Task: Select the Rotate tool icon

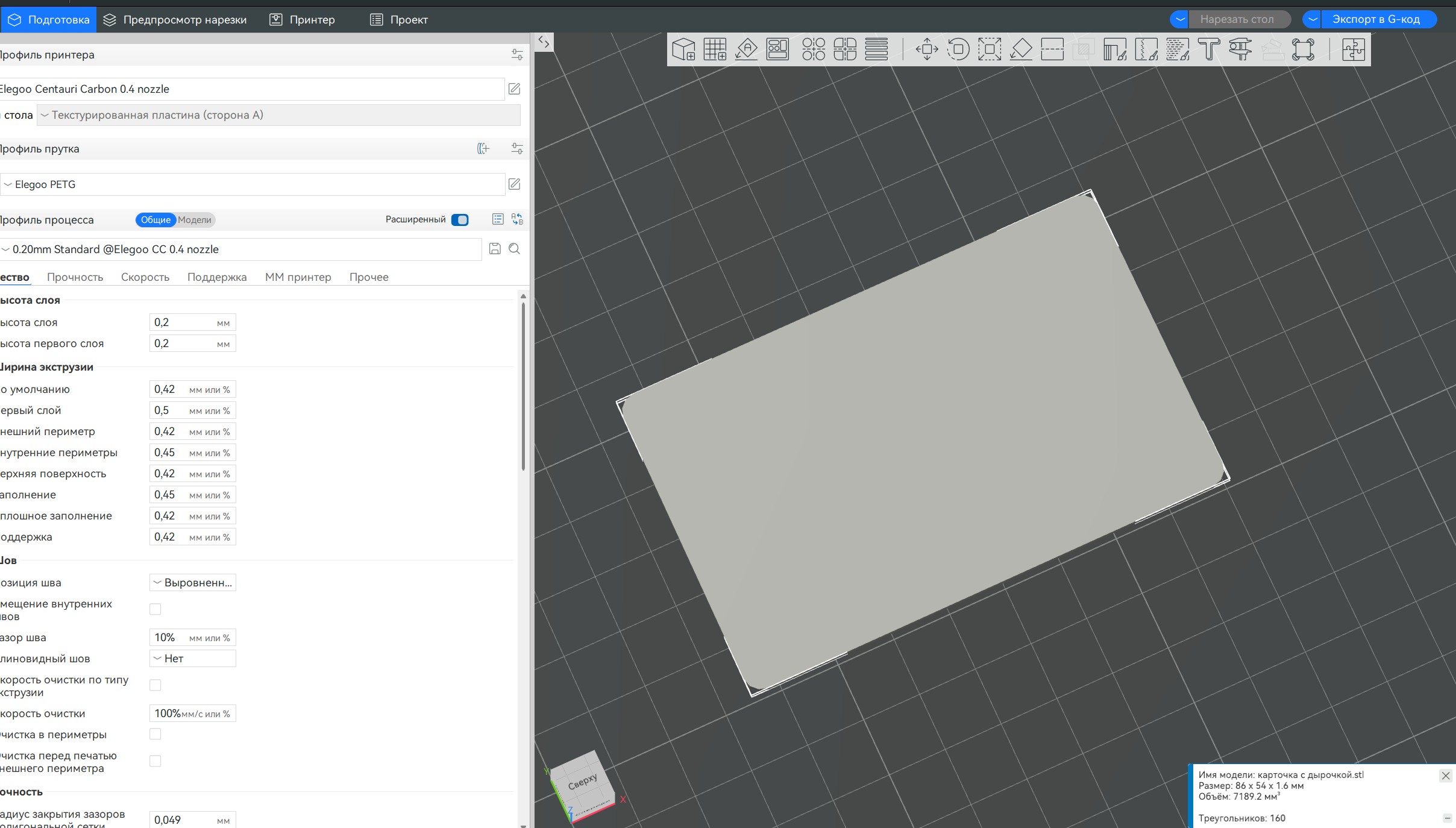Action: coord(958,49)
